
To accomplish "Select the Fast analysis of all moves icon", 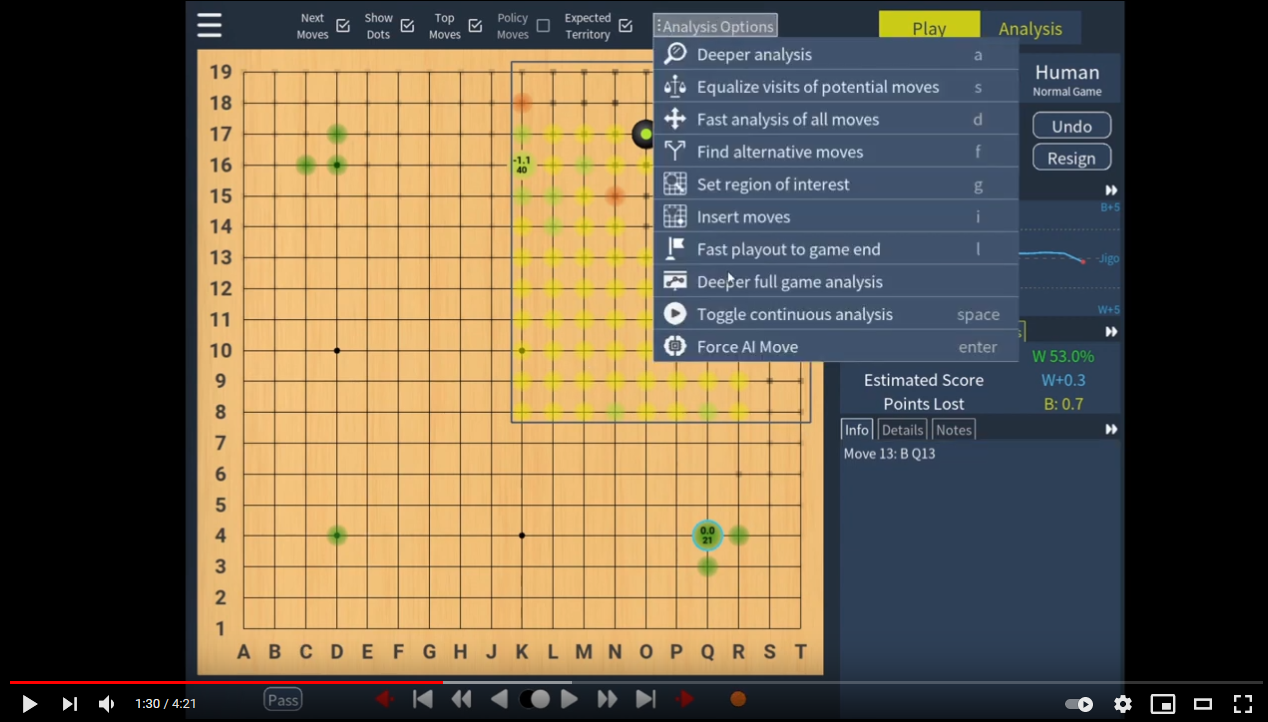I will (675, 119).
